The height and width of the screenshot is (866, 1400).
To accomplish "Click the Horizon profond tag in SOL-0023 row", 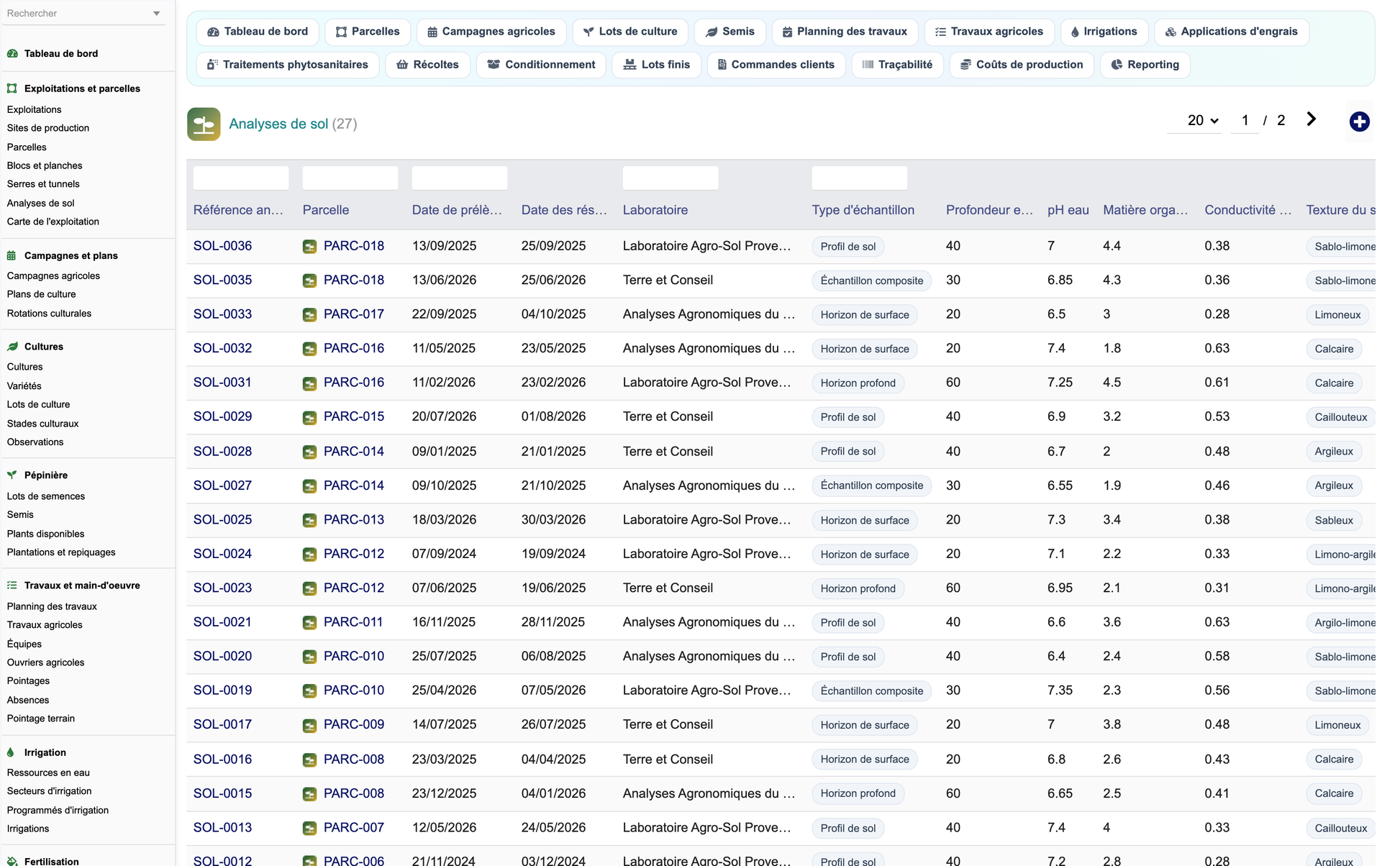I will pos(858,588).
